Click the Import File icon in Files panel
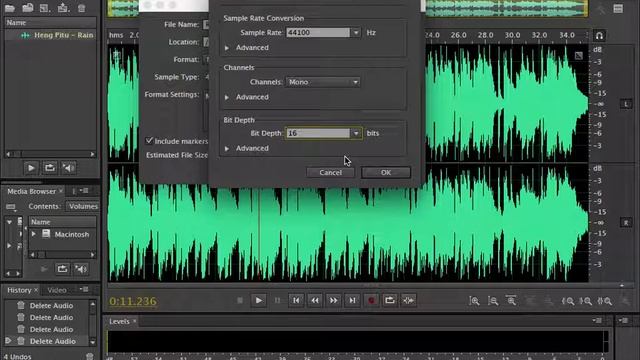 pos(27,7)
